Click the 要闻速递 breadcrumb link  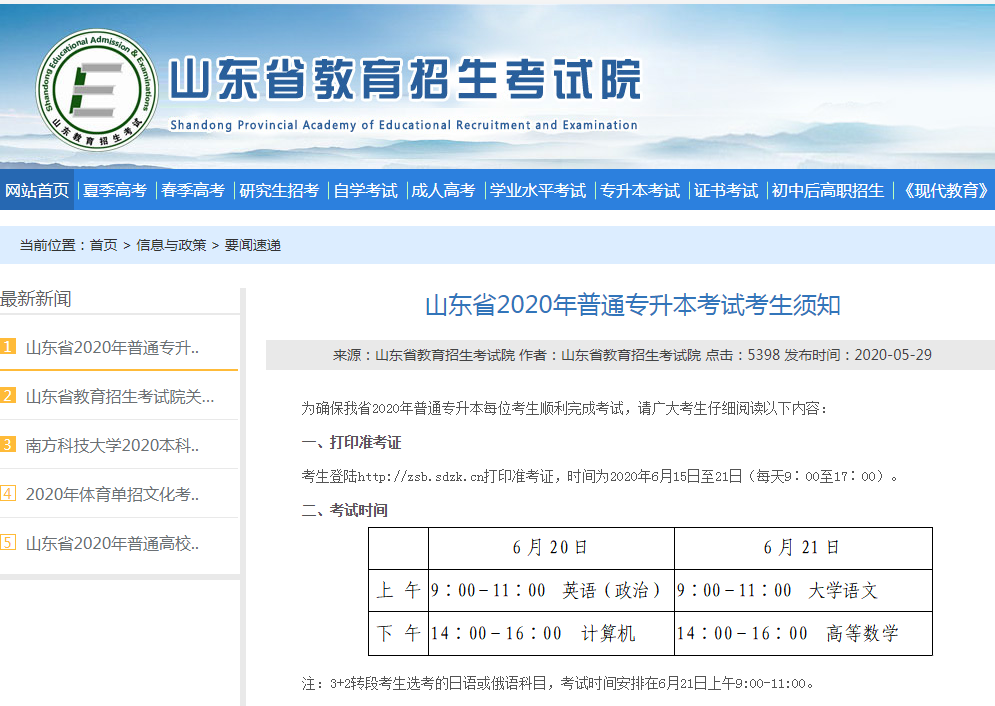(x=253, y=245)
